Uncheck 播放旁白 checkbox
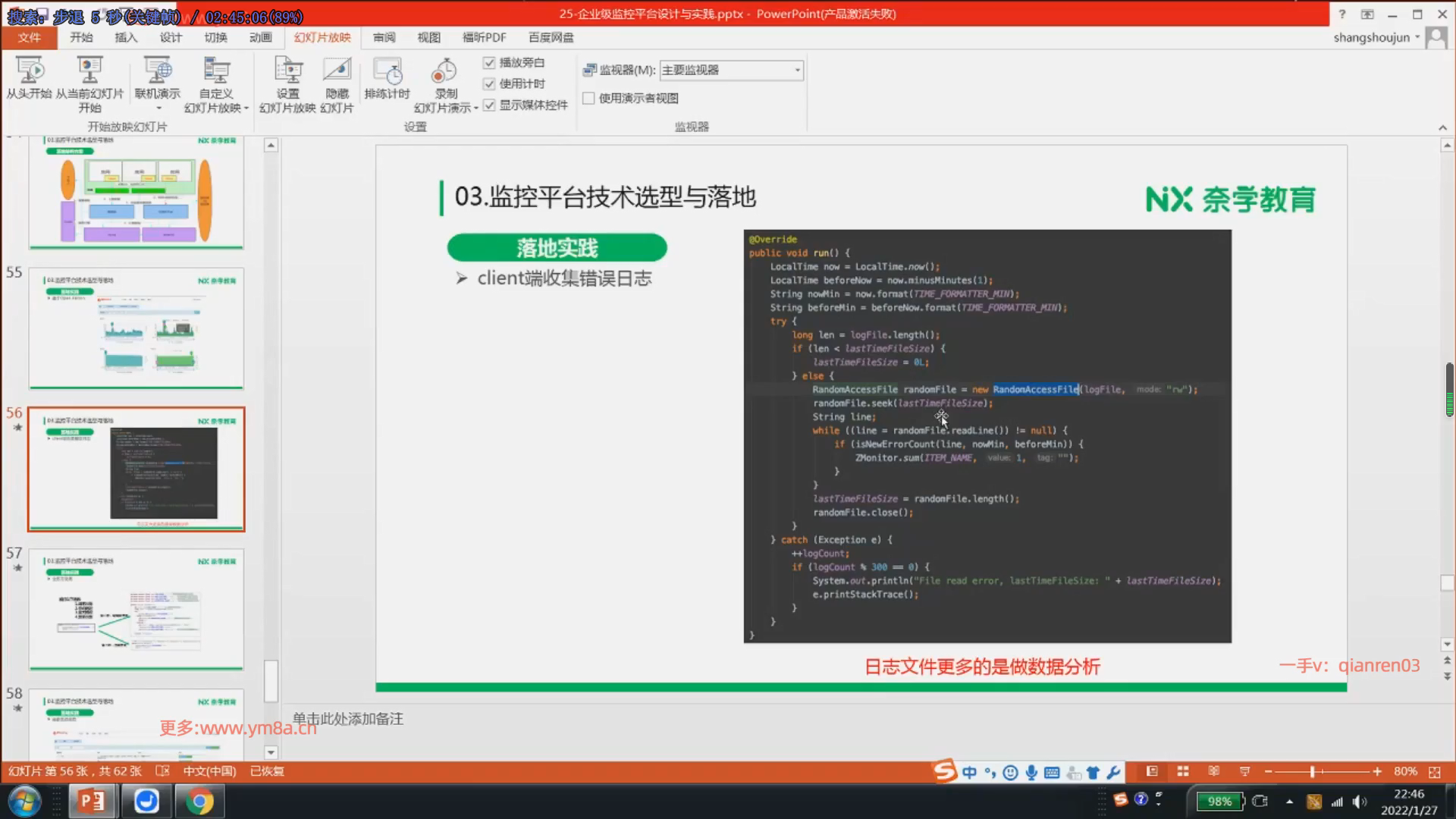1456x819 pixels. (x=489, y=63)
